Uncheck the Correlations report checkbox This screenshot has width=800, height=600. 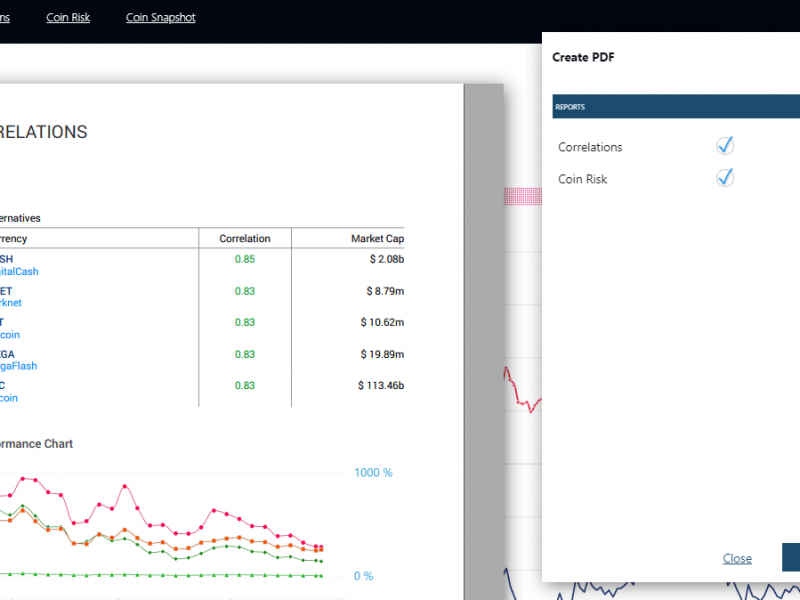point(725,146)
